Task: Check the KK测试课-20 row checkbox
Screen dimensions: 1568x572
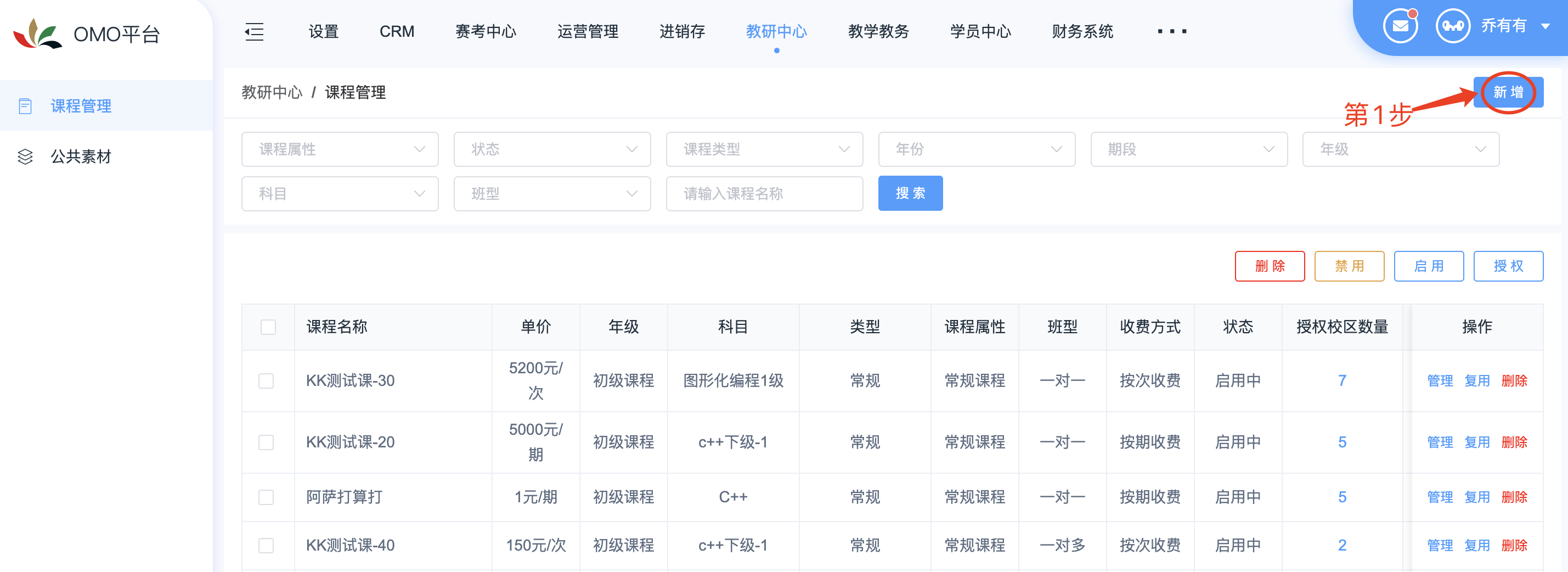Action: (266, 442)
